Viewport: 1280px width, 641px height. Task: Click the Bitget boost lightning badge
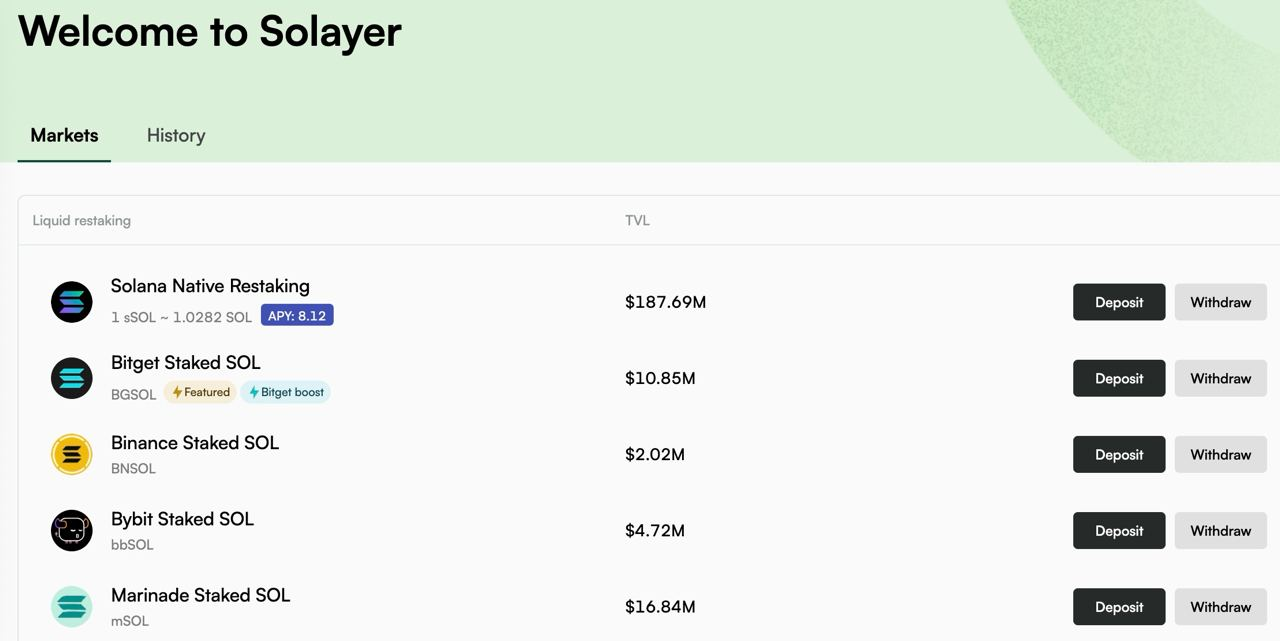(x=286, y=392)
